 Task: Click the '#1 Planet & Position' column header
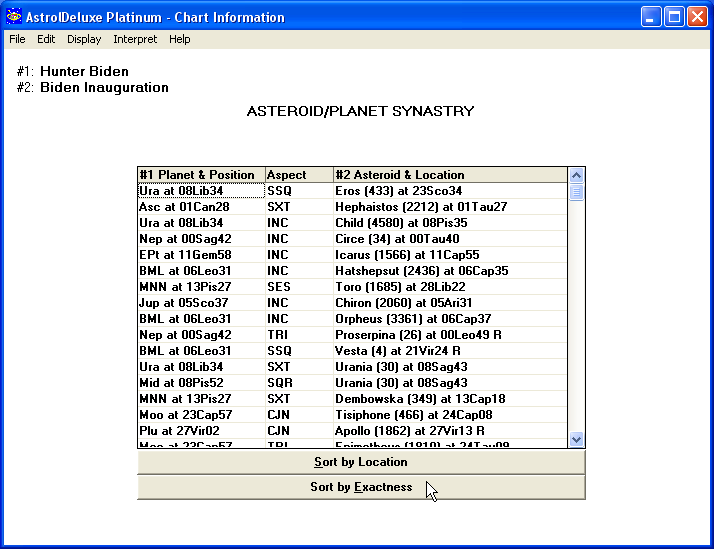(201, 175)
